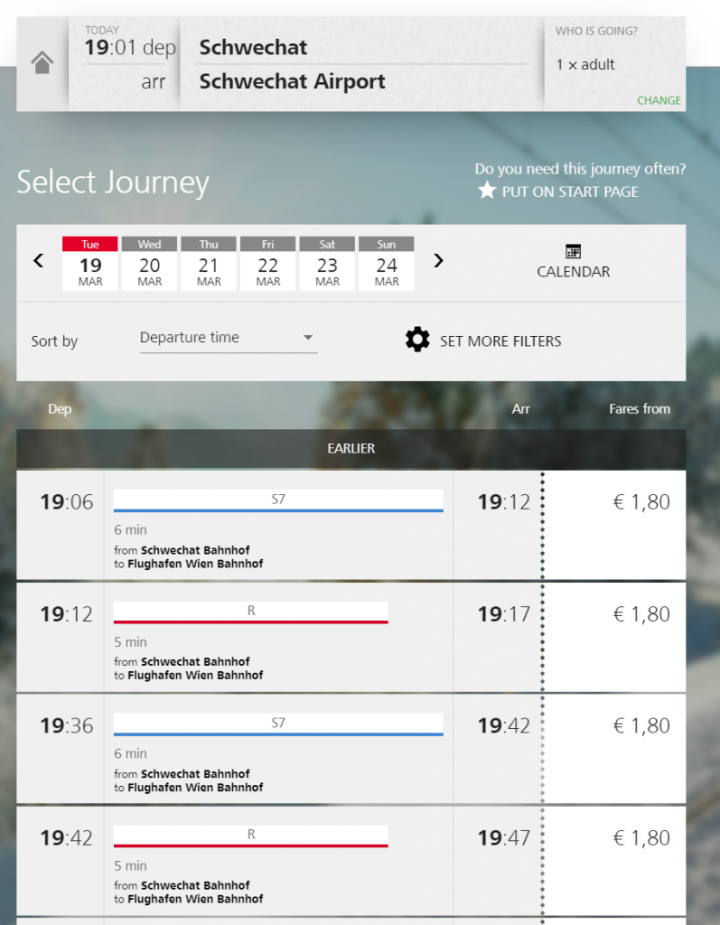Click SET MORE FILTERS button
Screen dimensions: 720x925
tap(500, 341)
